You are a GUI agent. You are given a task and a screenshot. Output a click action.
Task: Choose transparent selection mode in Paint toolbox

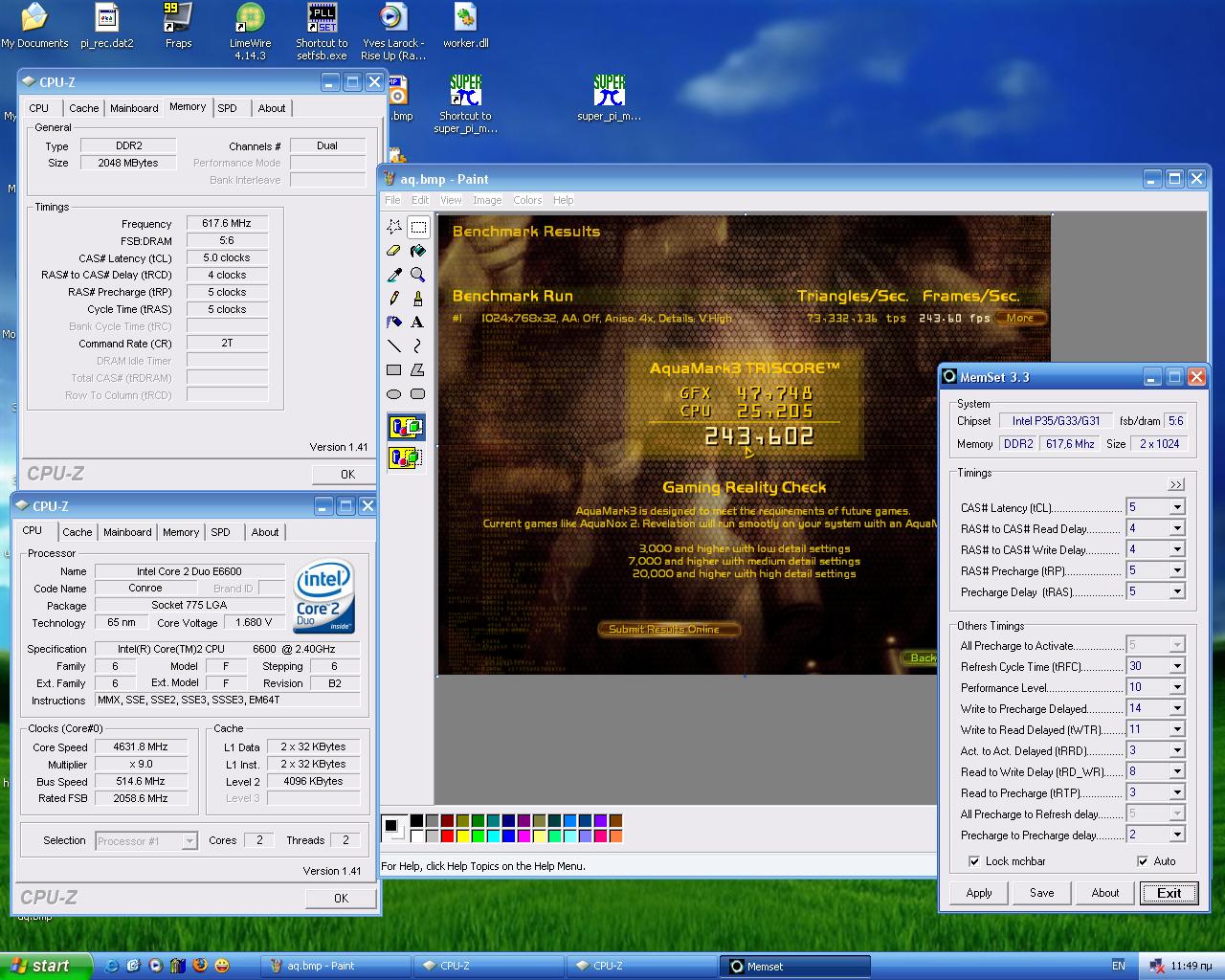tap(406, 457)
